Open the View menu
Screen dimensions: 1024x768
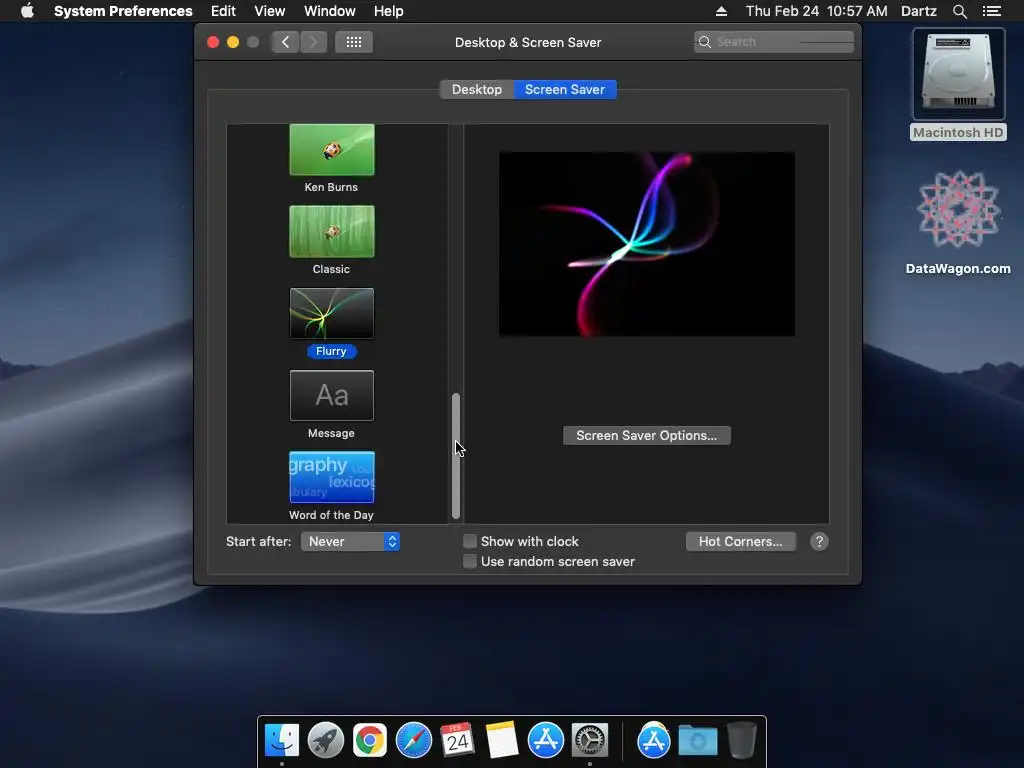(x=270, y=11)
